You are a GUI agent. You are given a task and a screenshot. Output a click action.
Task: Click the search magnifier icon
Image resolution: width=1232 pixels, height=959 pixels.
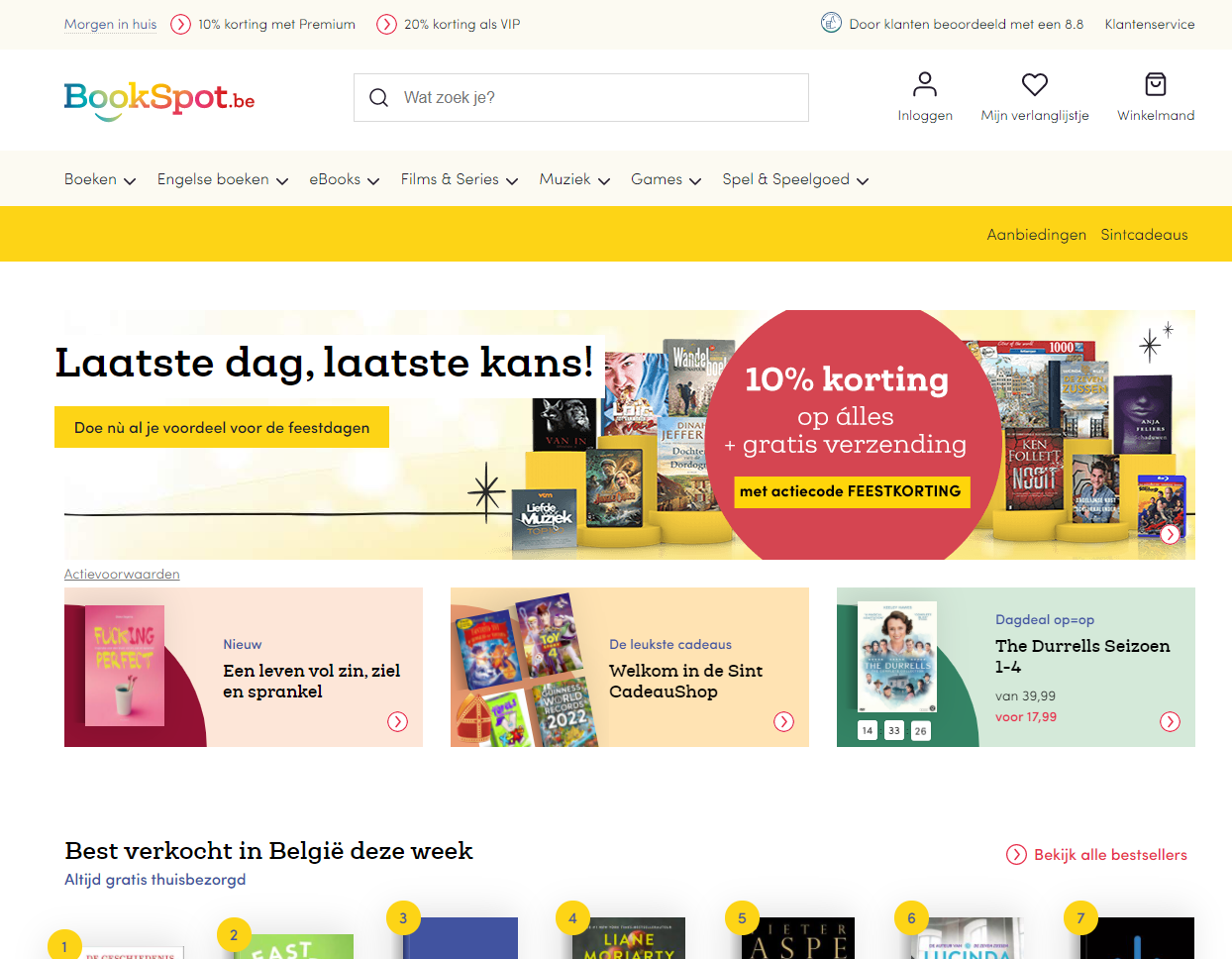tap(378, 97)
